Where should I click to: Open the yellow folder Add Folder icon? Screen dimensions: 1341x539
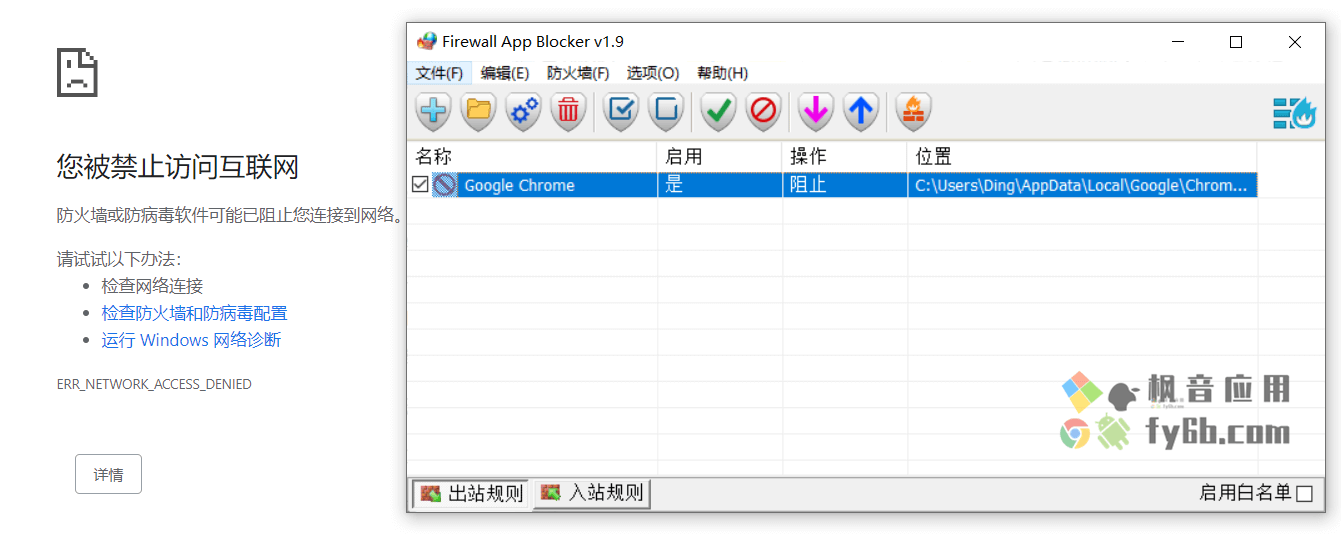[479, 111]
